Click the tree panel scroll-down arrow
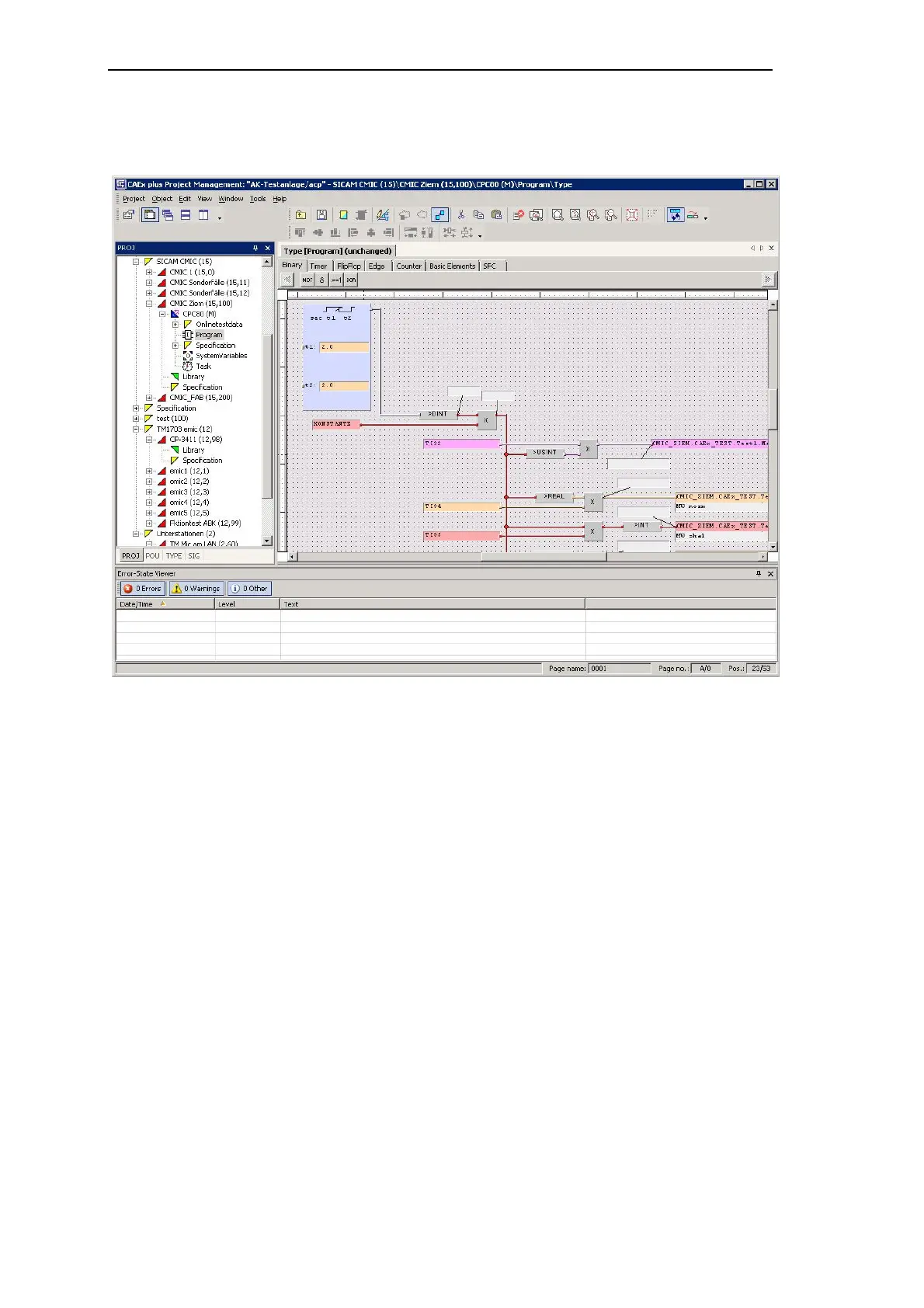 (x=267, y=541)
